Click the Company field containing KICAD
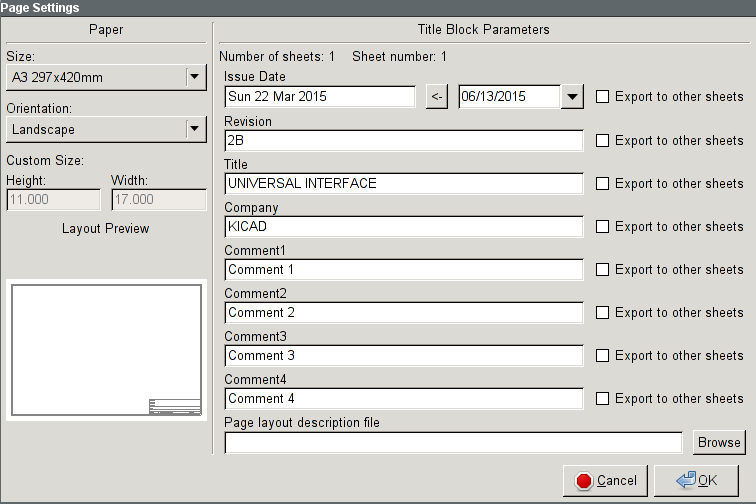Screen dimensions: 756x504 pos(403,227)
